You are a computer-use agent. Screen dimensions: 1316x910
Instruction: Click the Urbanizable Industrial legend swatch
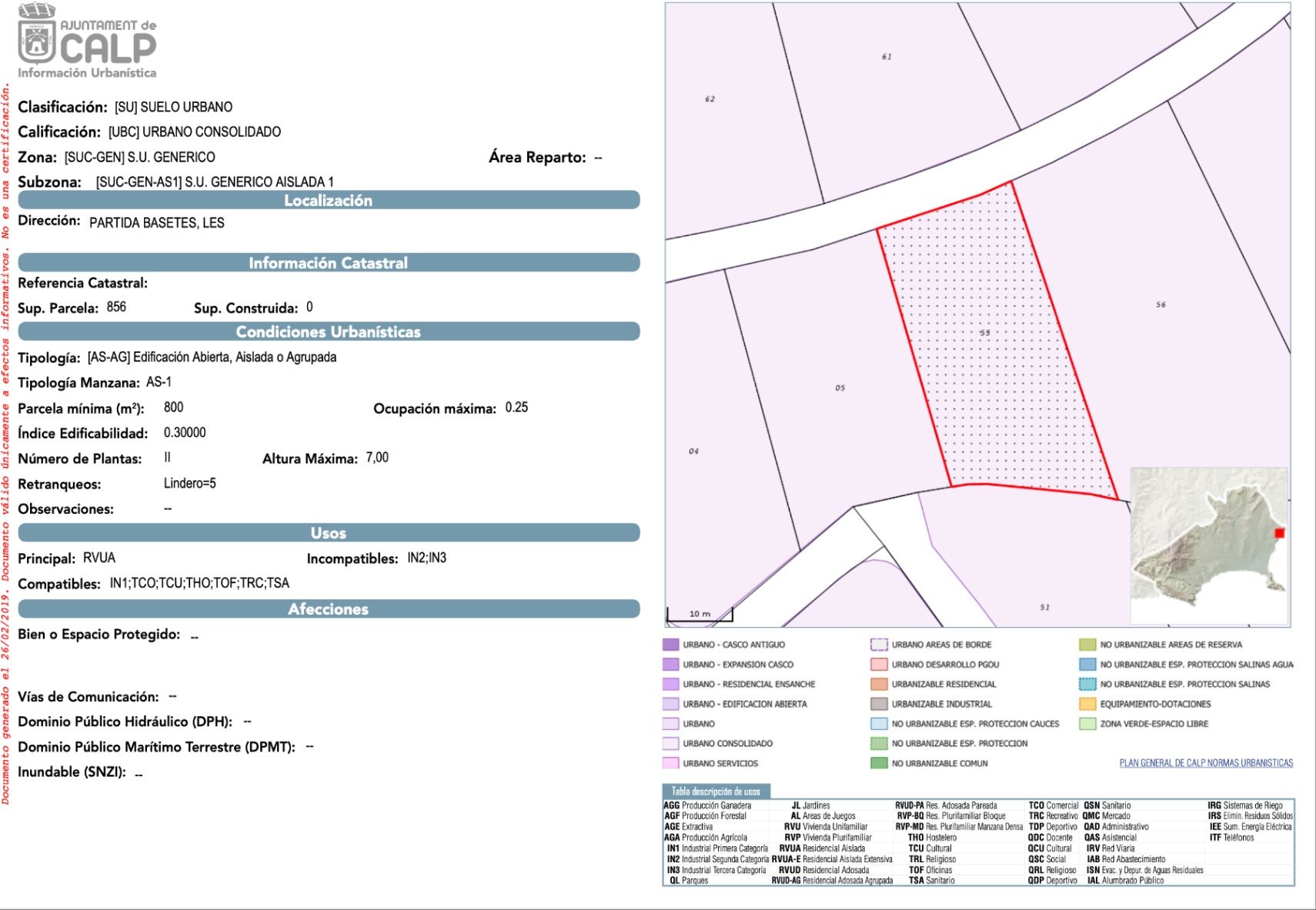(x=879, y=704)
